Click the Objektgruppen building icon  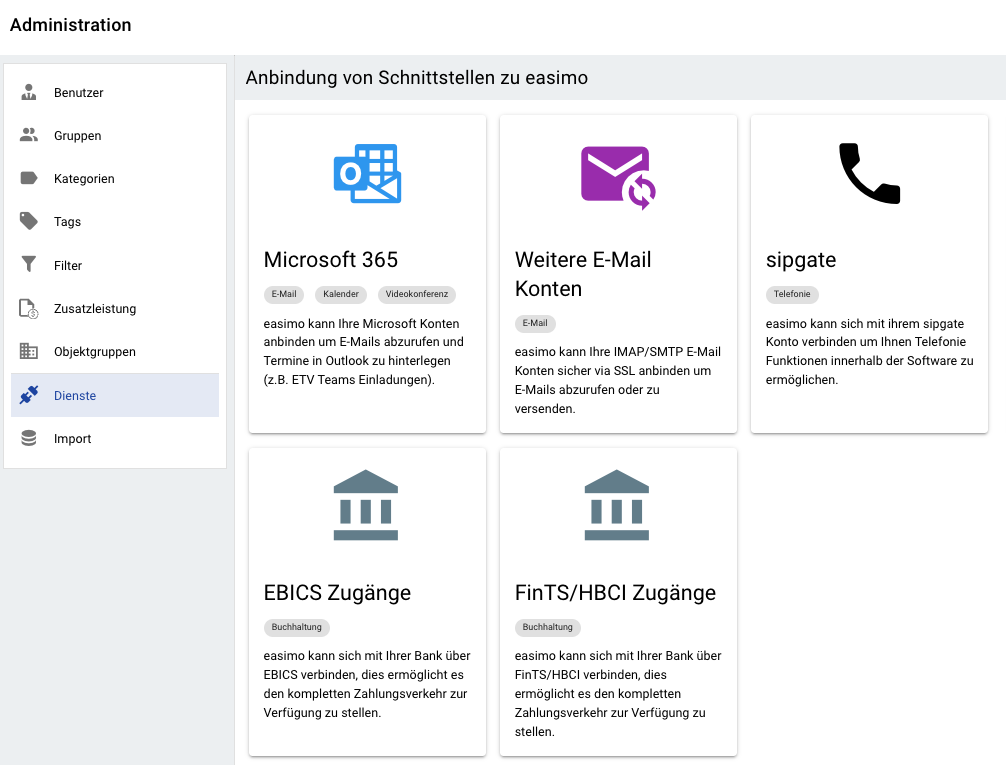point(29,351)
